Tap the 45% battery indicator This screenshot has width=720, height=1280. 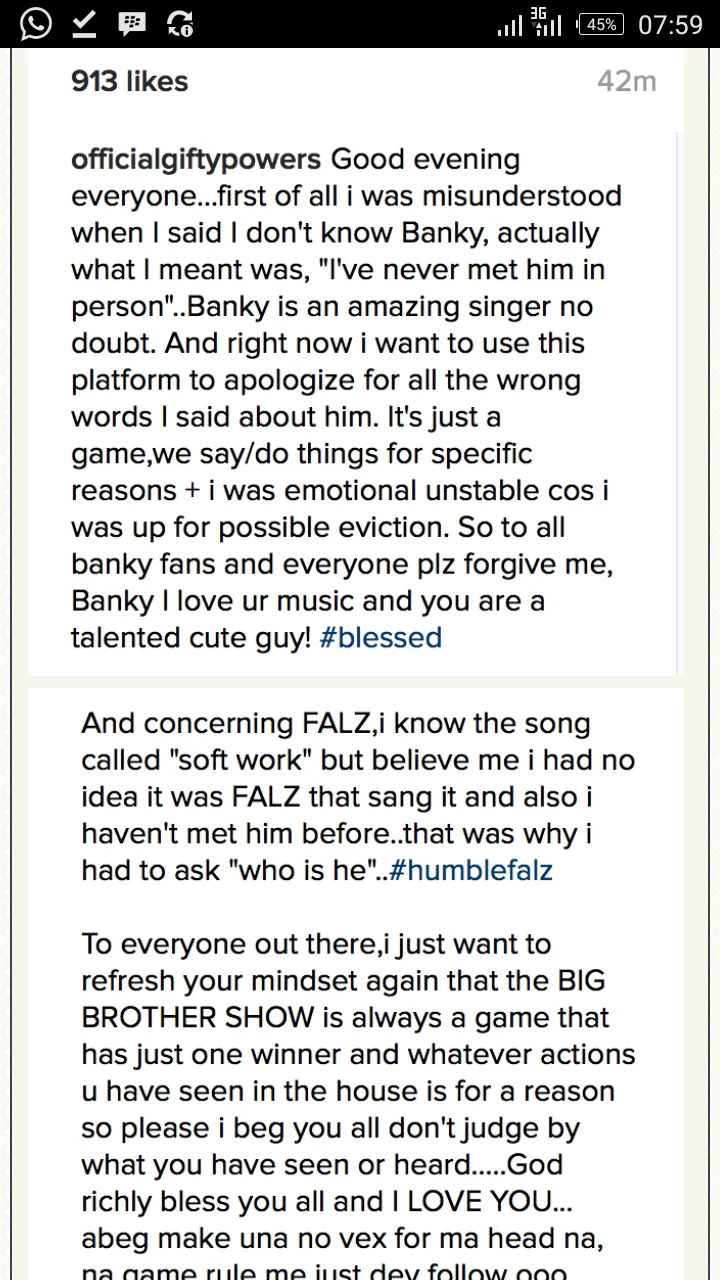click(x=601, y=25)
